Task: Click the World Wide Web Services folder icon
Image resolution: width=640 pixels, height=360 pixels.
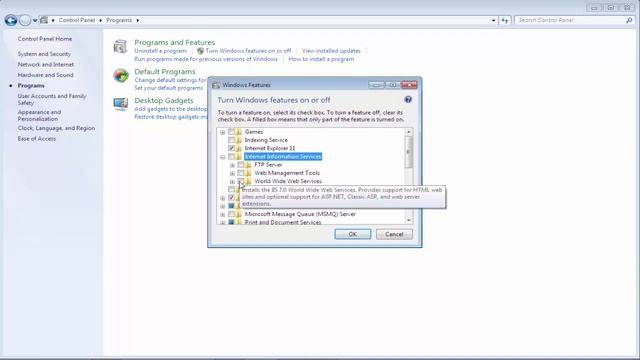Action: pos(248,181)
